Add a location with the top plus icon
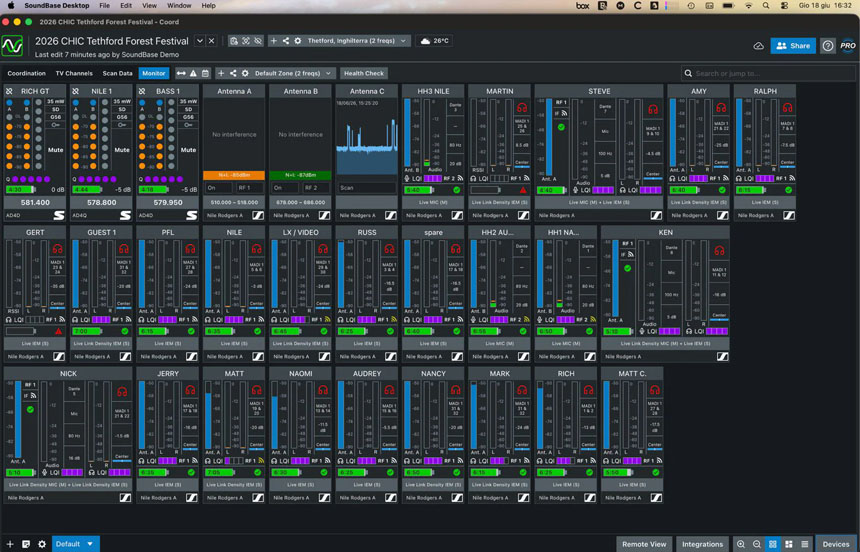Image resolution: width=860 pixels, height=552 pixels. tap(274, 41)
